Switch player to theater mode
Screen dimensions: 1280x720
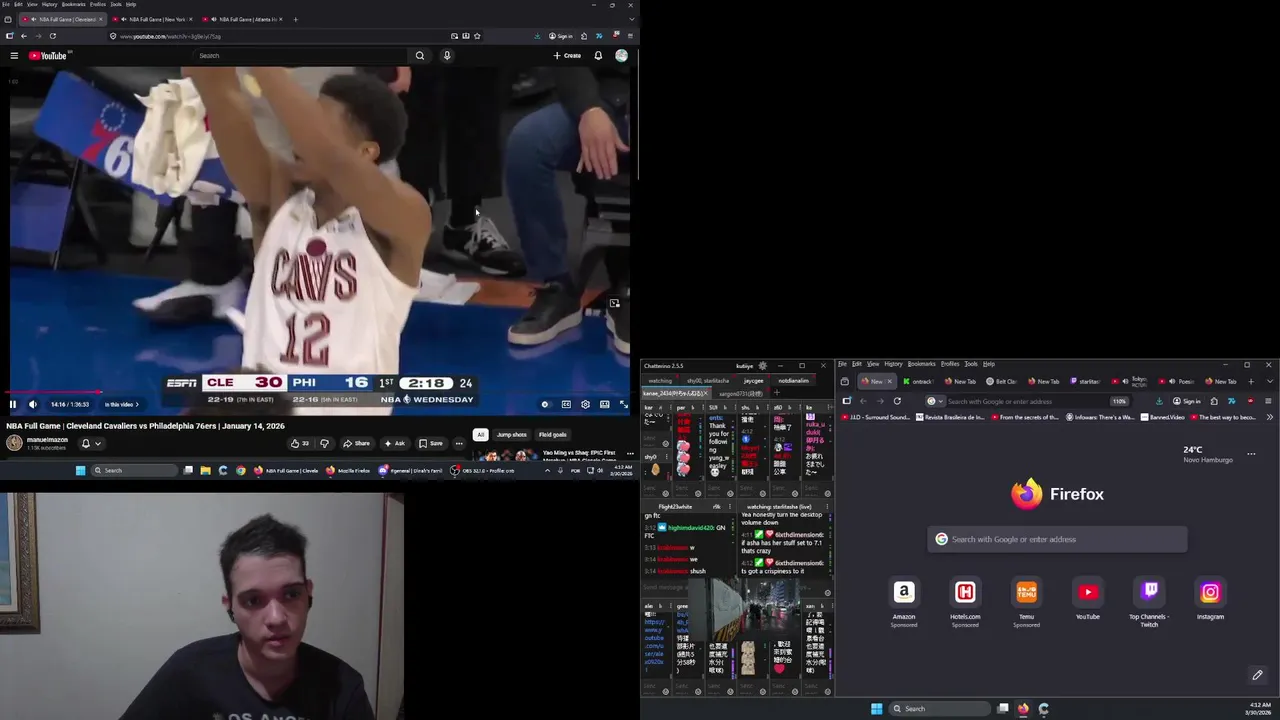click(x=604, y=404)
